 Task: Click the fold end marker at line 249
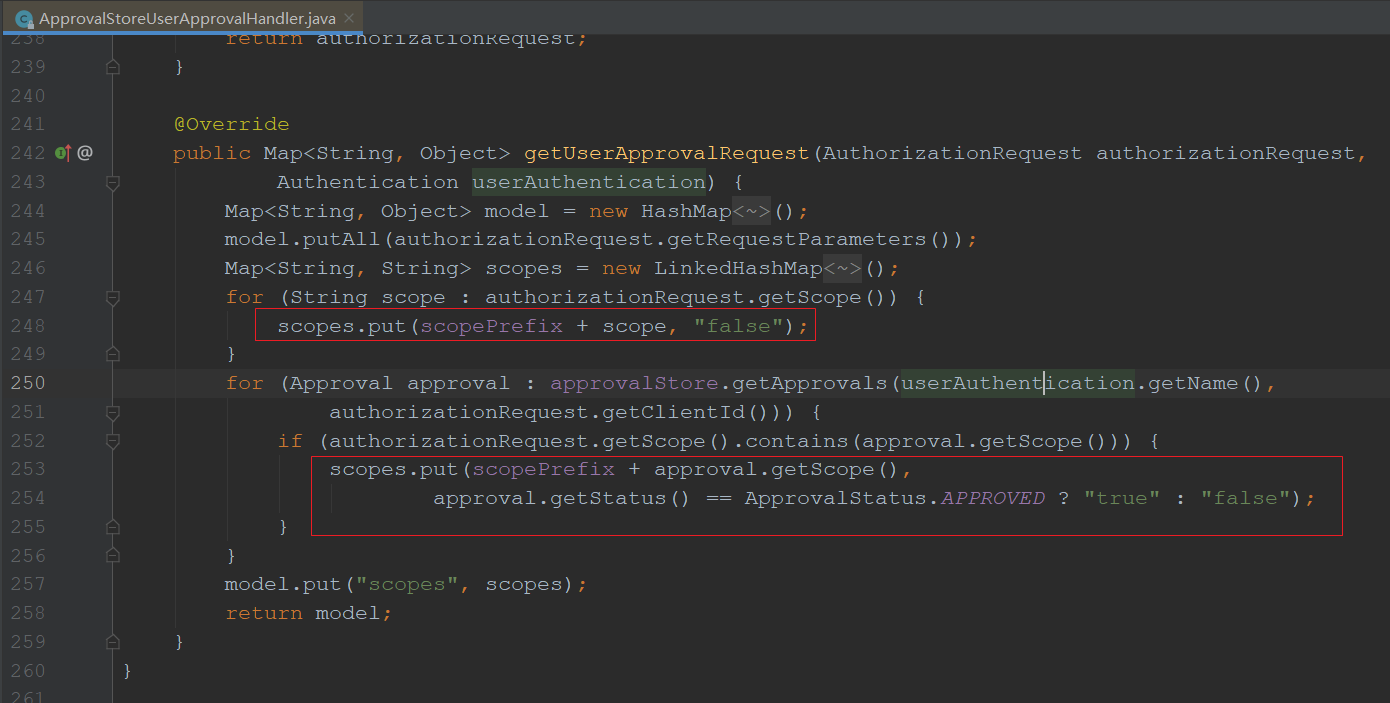(112, 353)
